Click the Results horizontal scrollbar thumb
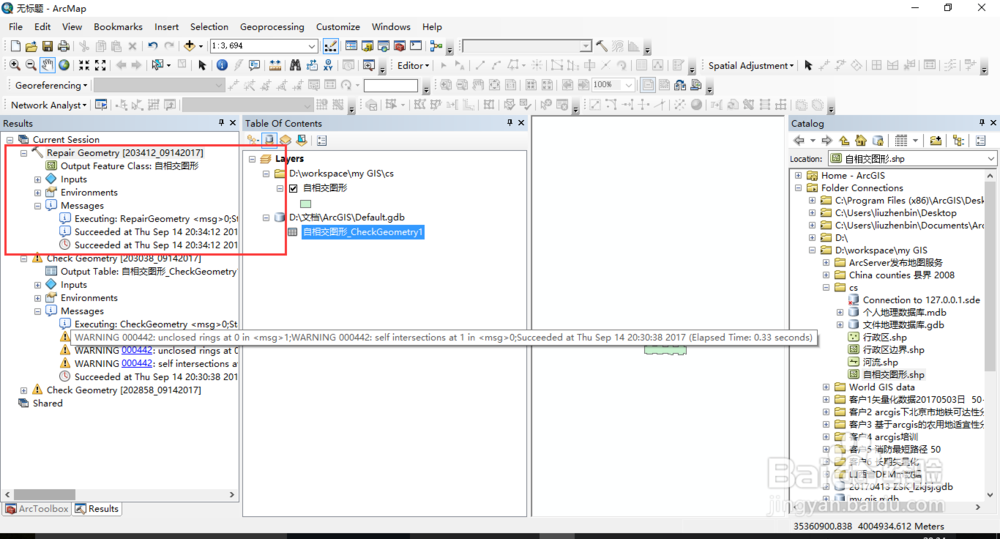The width and height of the screenshot is (1000, 539). [x=45, y=494]
